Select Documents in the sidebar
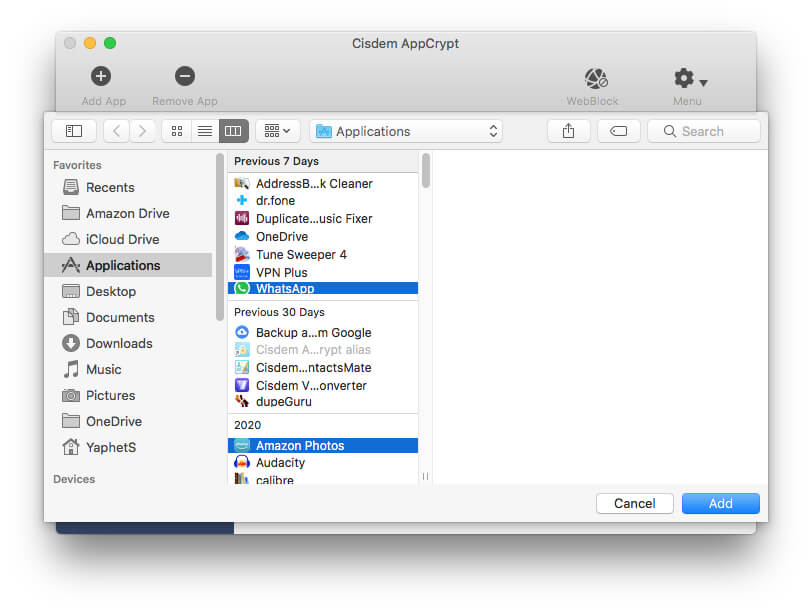The image size is (812, 614). coord(129,317)
